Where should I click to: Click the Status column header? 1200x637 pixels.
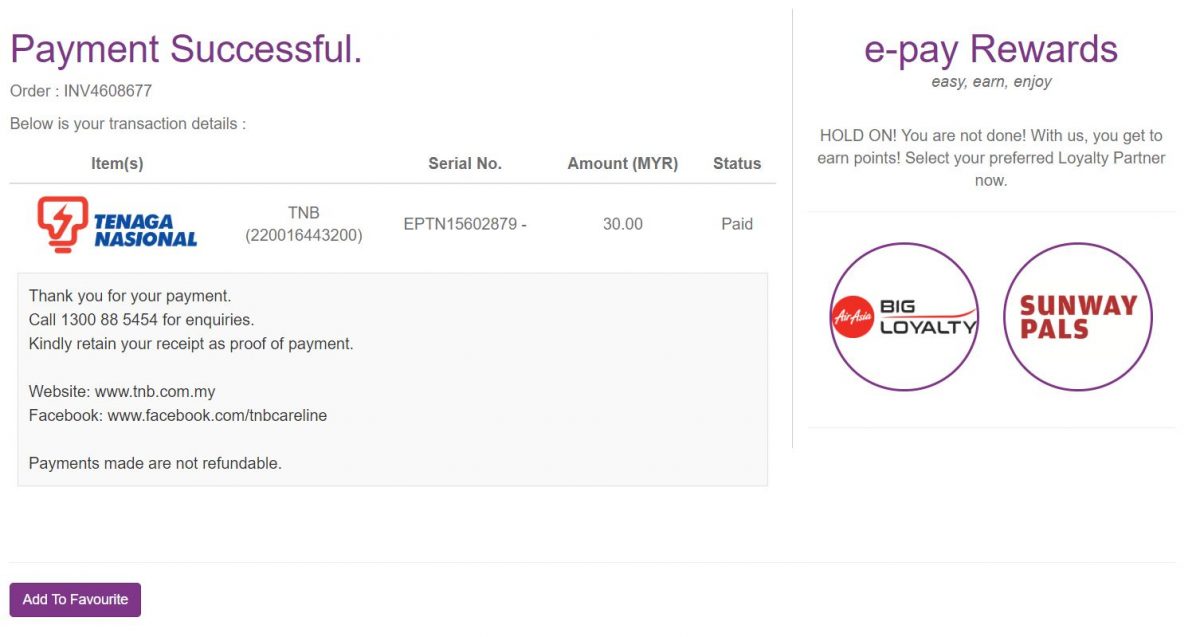(x=736, y=163)
